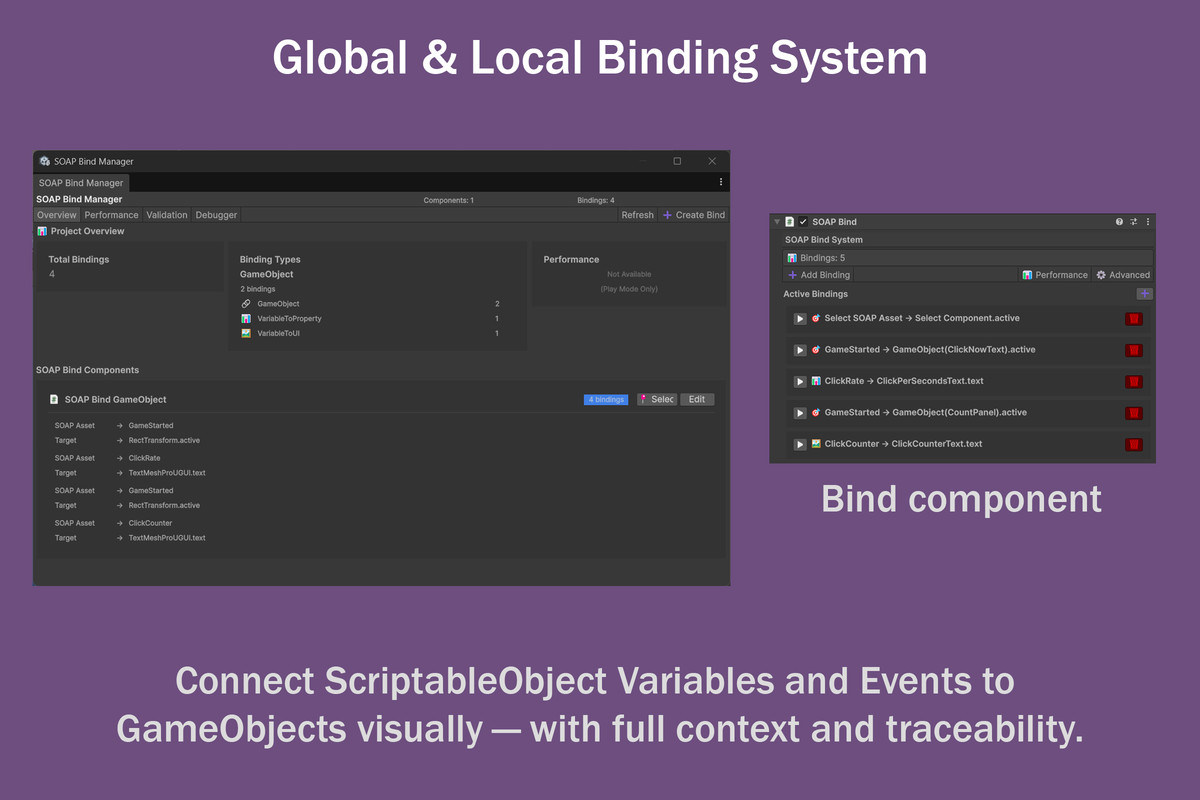The width and height of the screenshot is (1200, 800).
Task: Click the chart icon beside Bindings: 5
Action: (x=792, y=258)
